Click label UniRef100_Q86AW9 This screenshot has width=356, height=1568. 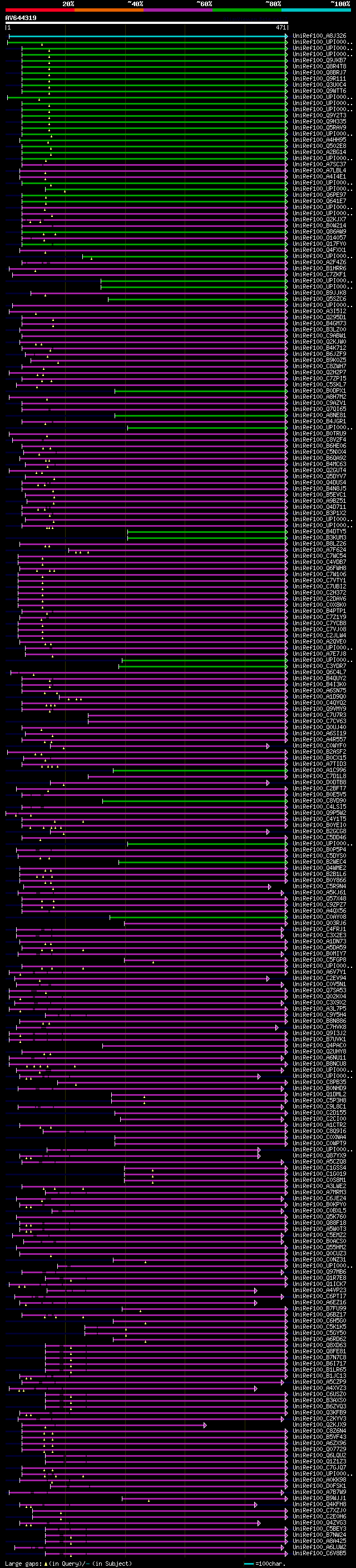coord(319,232)
